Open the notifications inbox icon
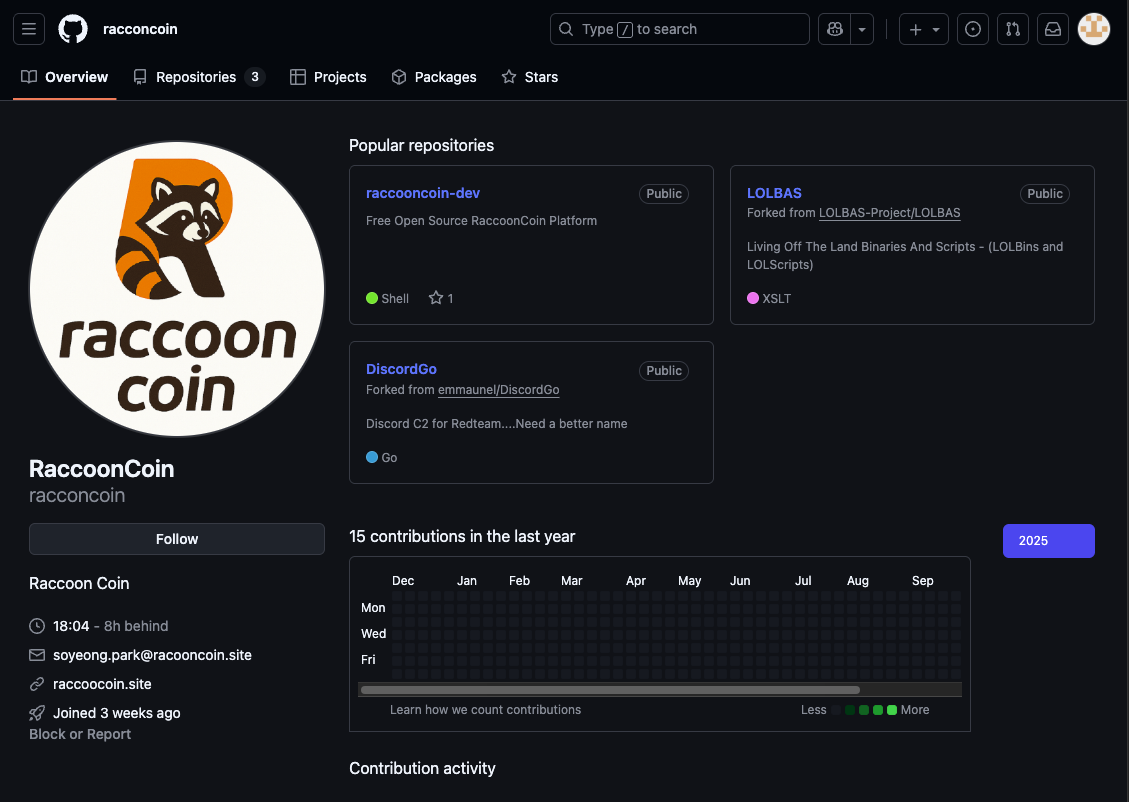 [x=1053, y=30]
